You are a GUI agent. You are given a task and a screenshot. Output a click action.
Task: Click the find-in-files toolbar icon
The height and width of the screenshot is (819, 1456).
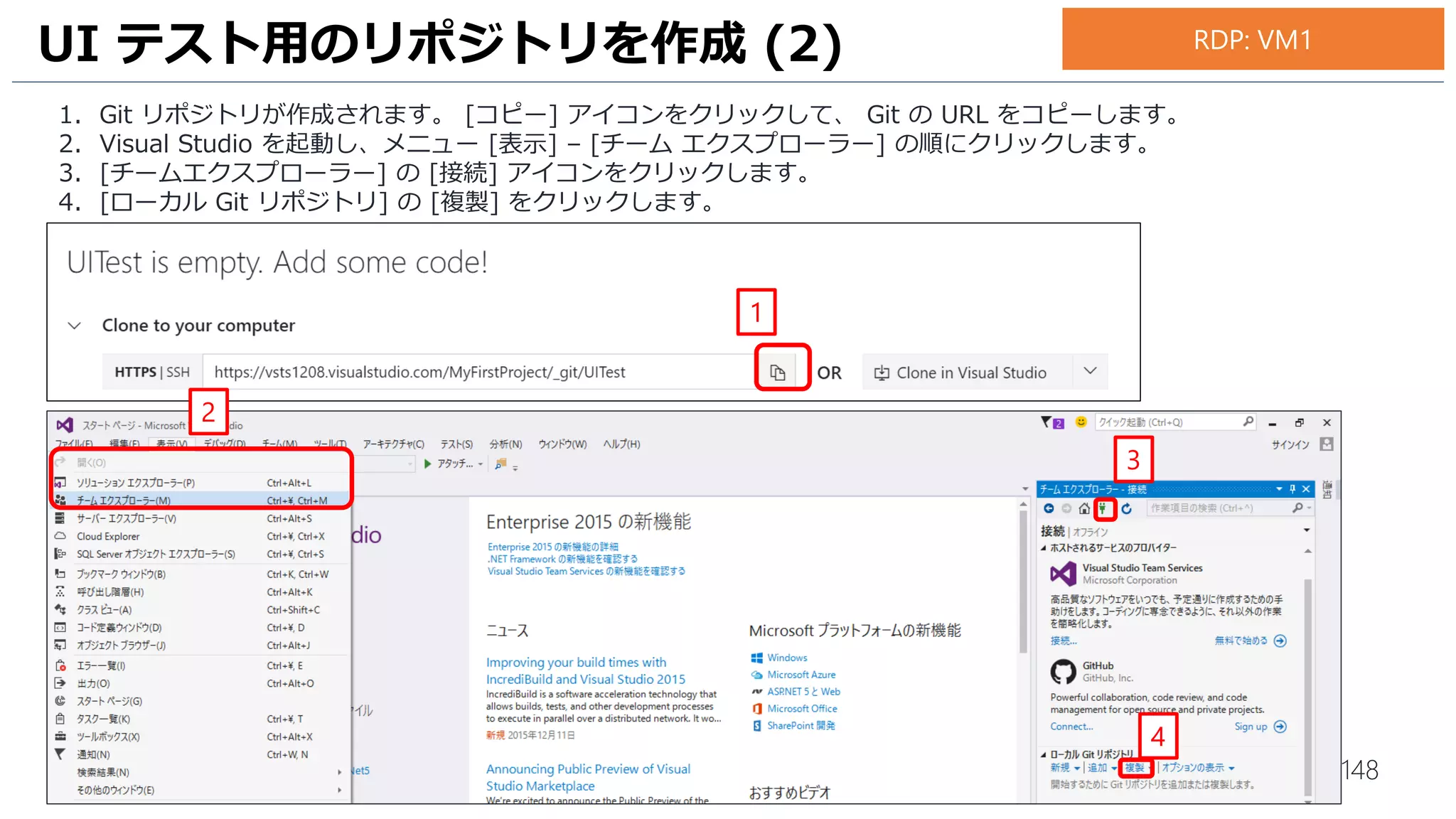point(501,464)
